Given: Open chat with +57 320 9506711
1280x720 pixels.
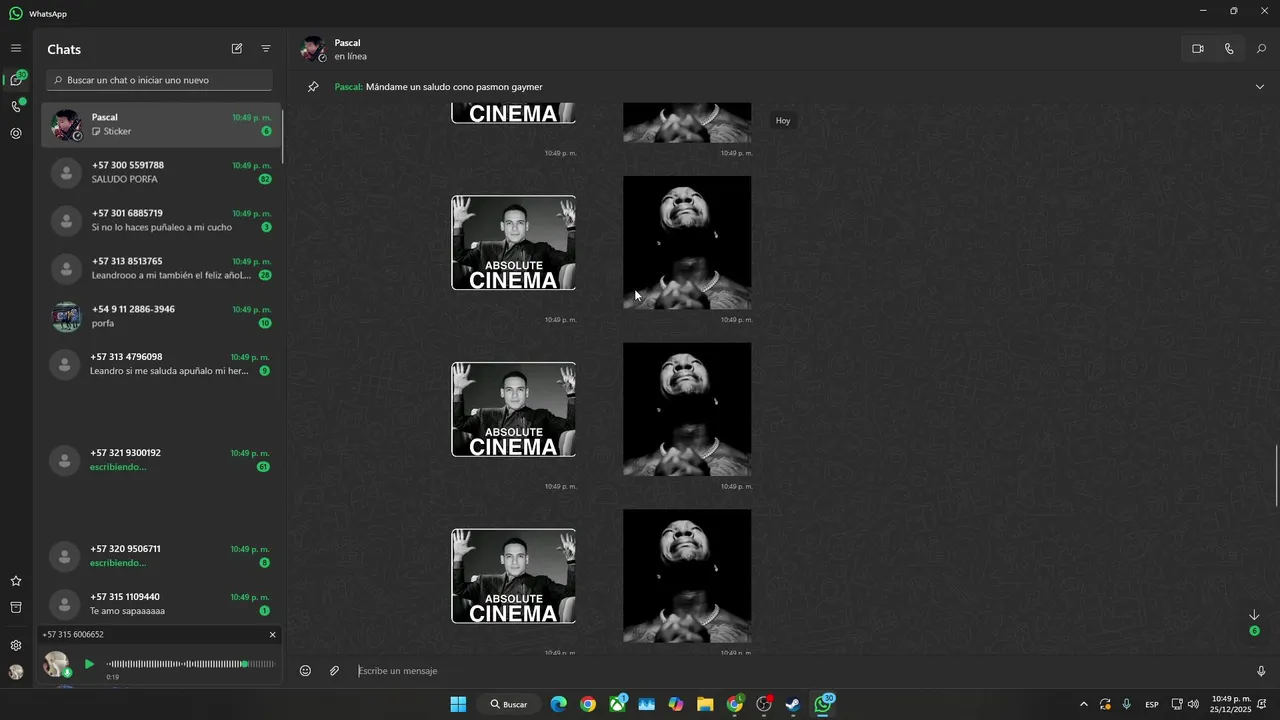Looking at the screenshot, I should coord(161,556).
